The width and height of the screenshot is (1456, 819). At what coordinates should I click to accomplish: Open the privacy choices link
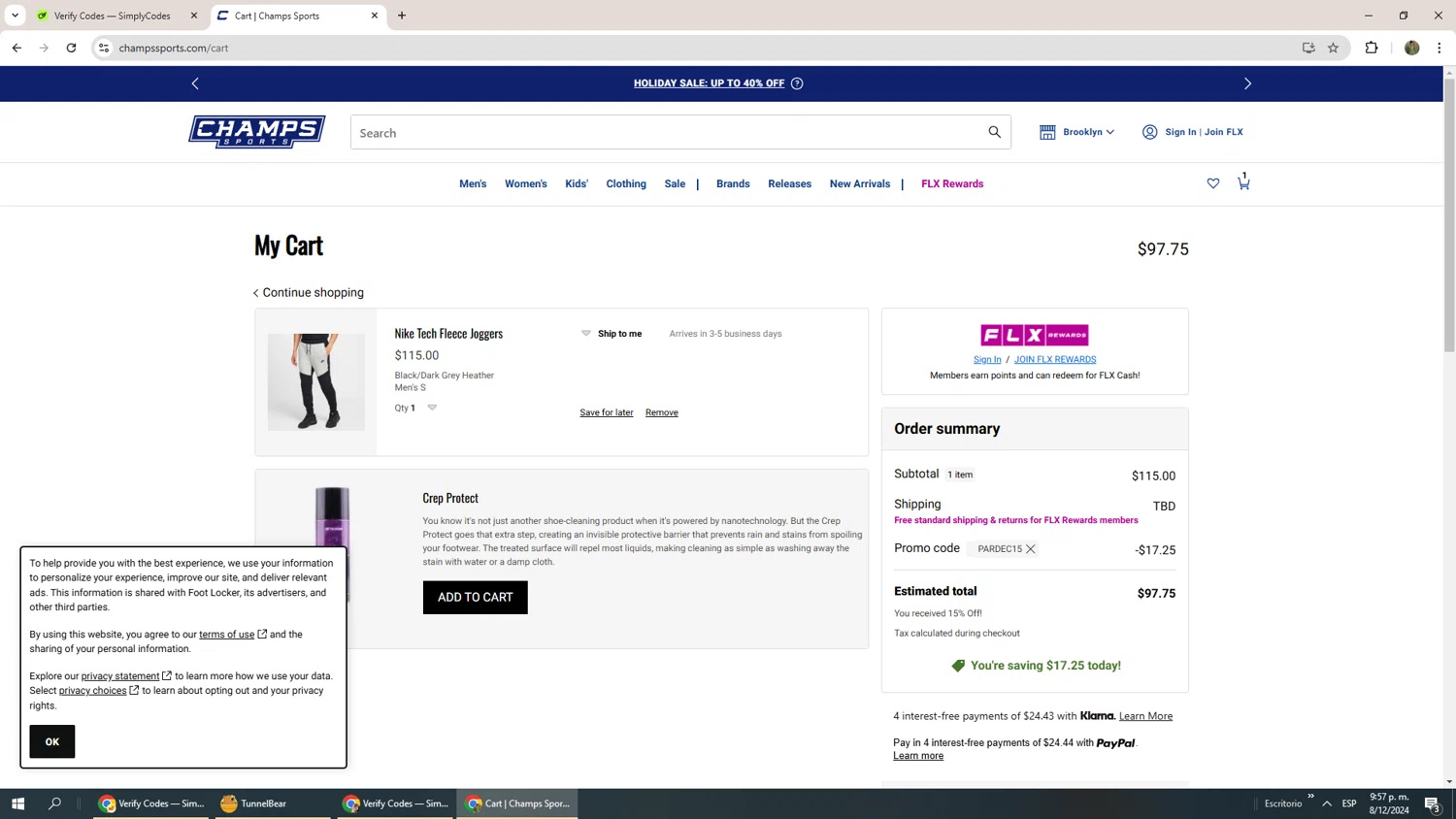[93, 691]
